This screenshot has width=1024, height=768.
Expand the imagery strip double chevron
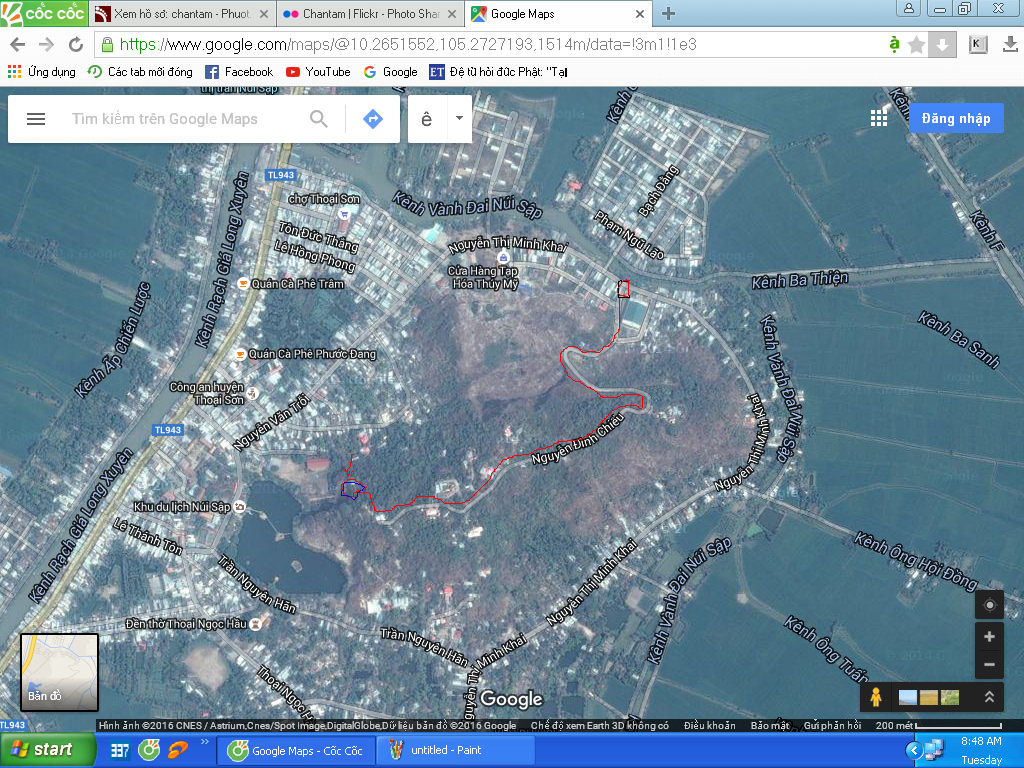tap(989, 697)
